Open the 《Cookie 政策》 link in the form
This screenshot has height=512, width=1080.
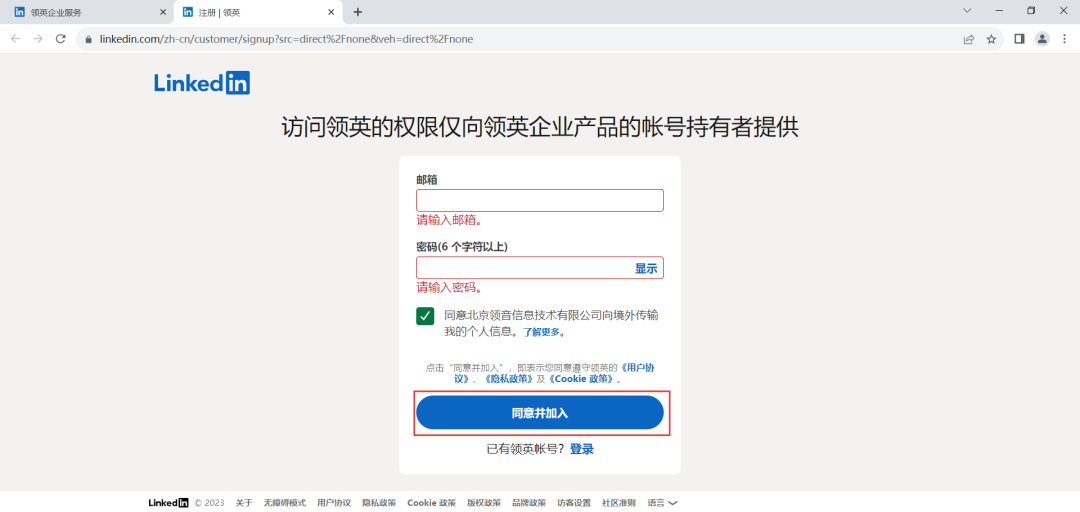[x=581, y=379]
